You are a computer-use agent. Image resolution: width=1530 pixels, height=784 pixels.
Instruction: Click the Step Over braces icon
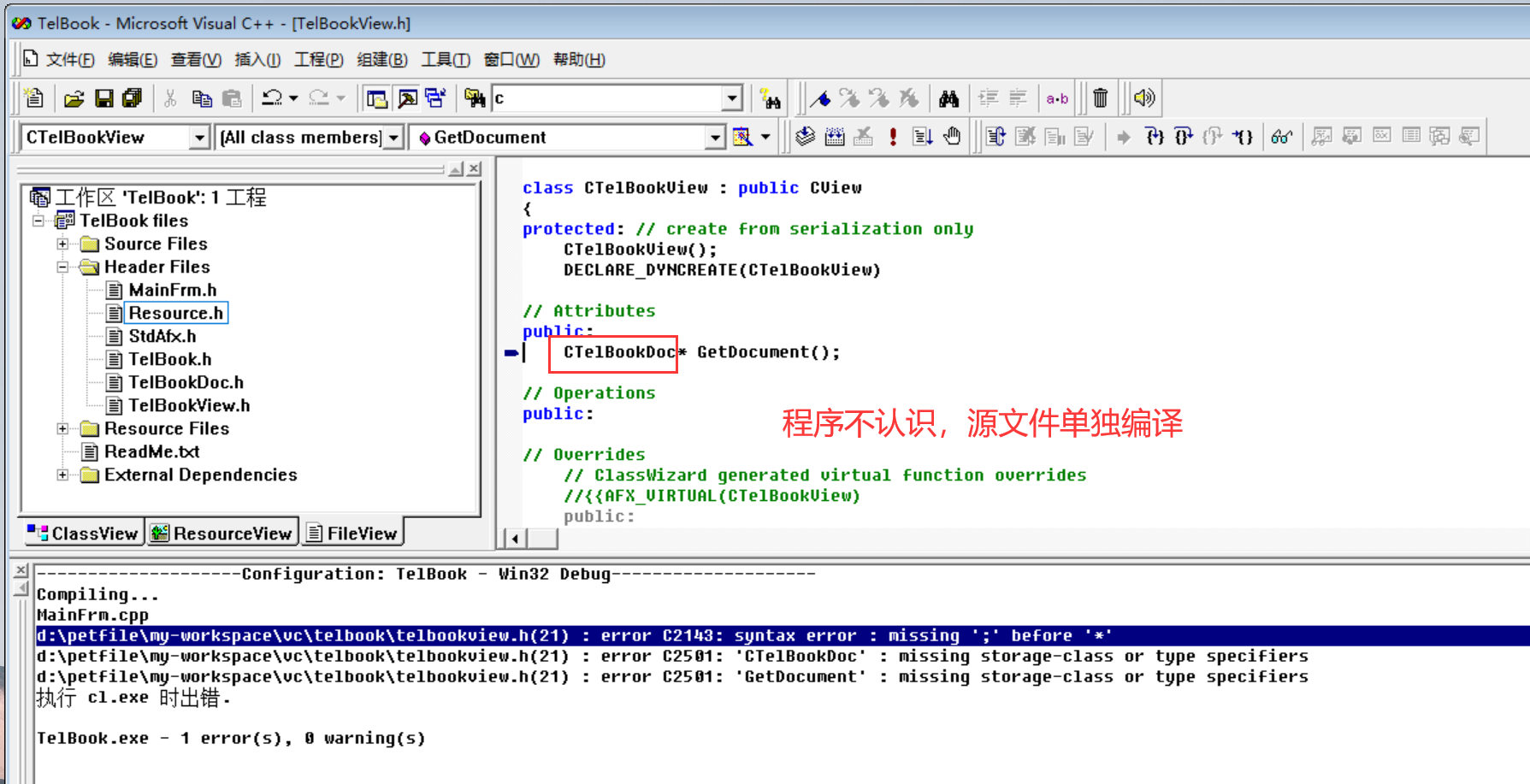[x=1184, y=137]
